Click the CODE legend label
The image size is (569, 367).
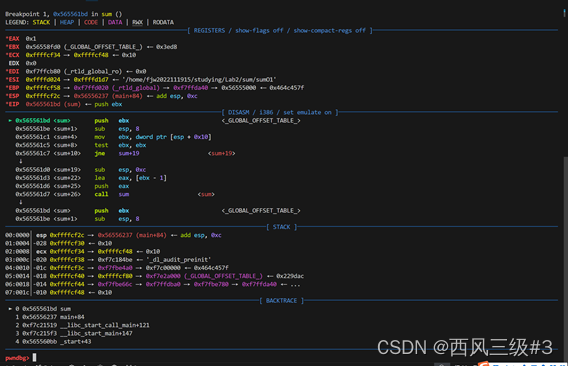pyautogui.click(x=91, y=23)
